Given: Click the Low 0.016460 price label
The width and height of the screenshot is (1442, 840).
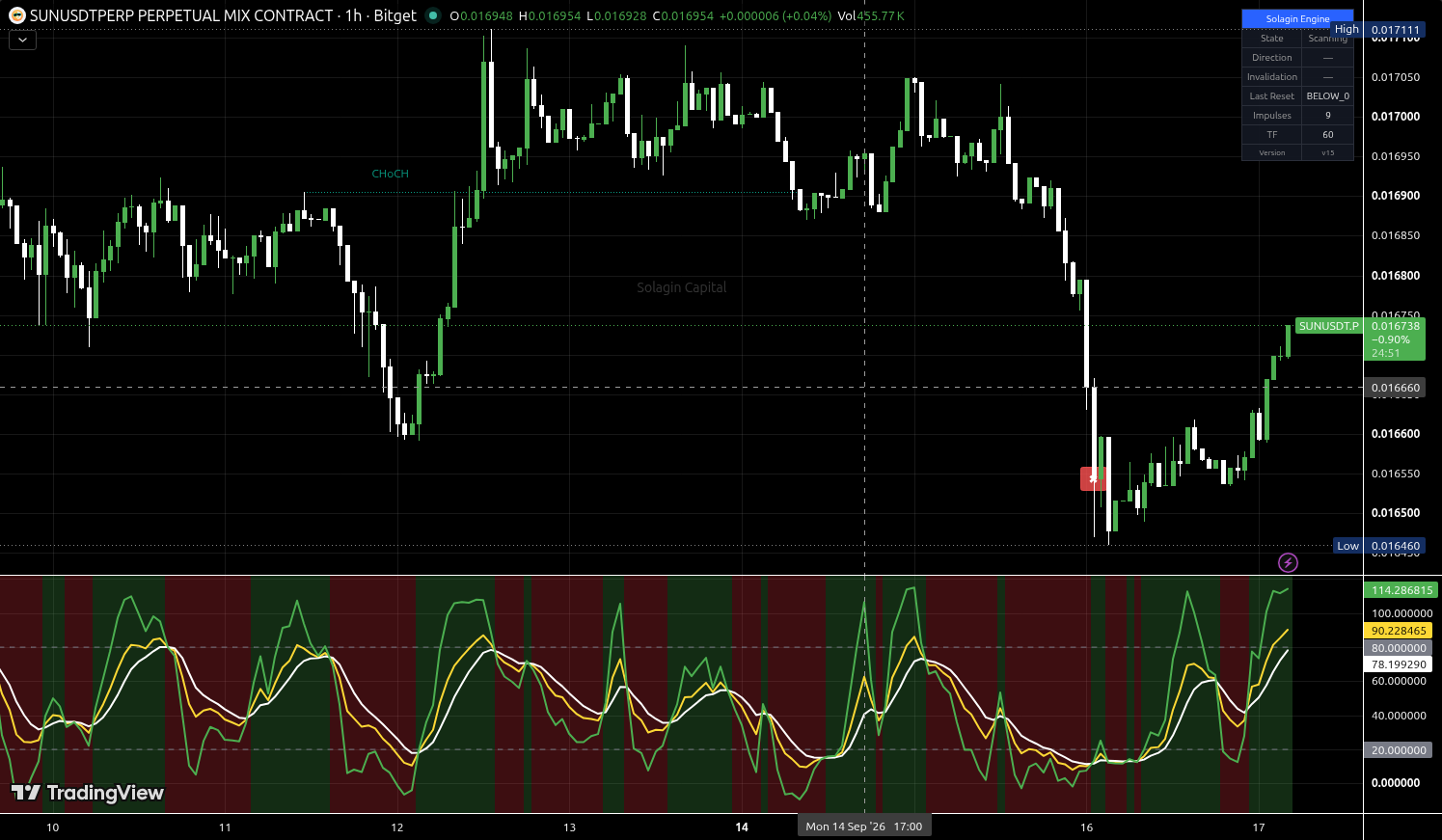Looking at the screenshot, I should tap(1378, 546).
